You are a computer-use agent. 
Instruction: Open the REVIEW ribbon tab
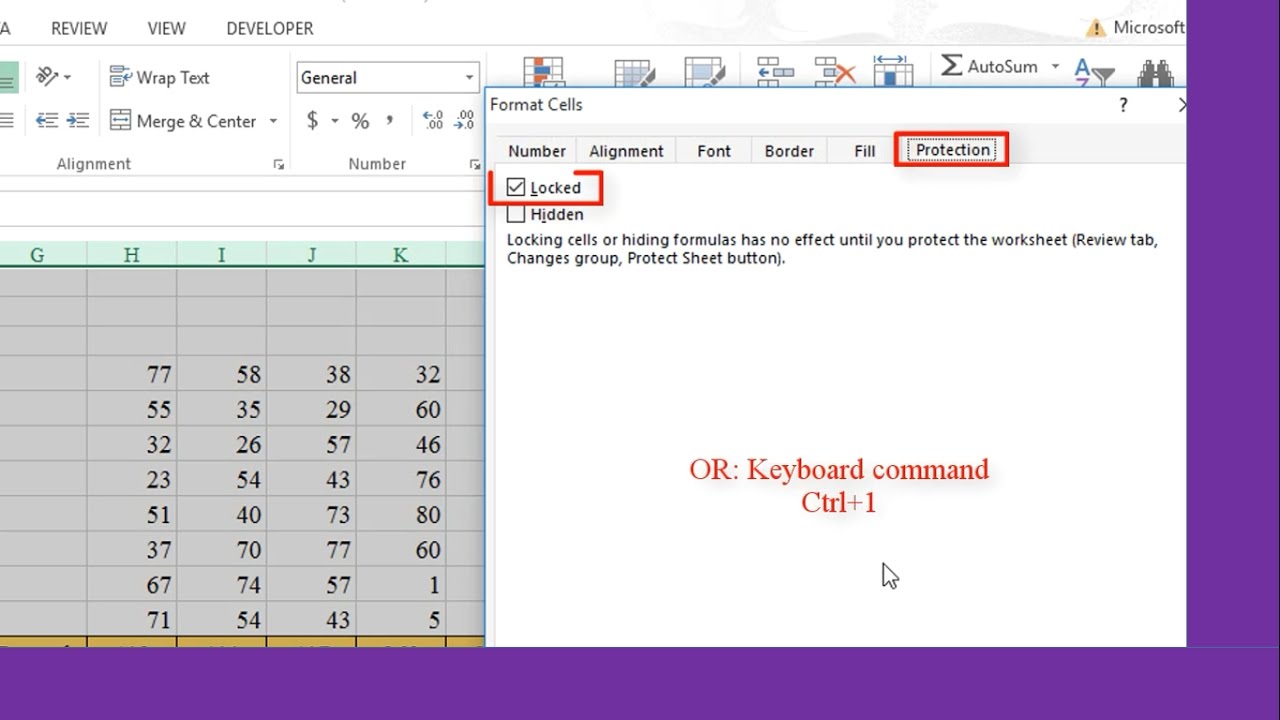(x=79, y=28)
